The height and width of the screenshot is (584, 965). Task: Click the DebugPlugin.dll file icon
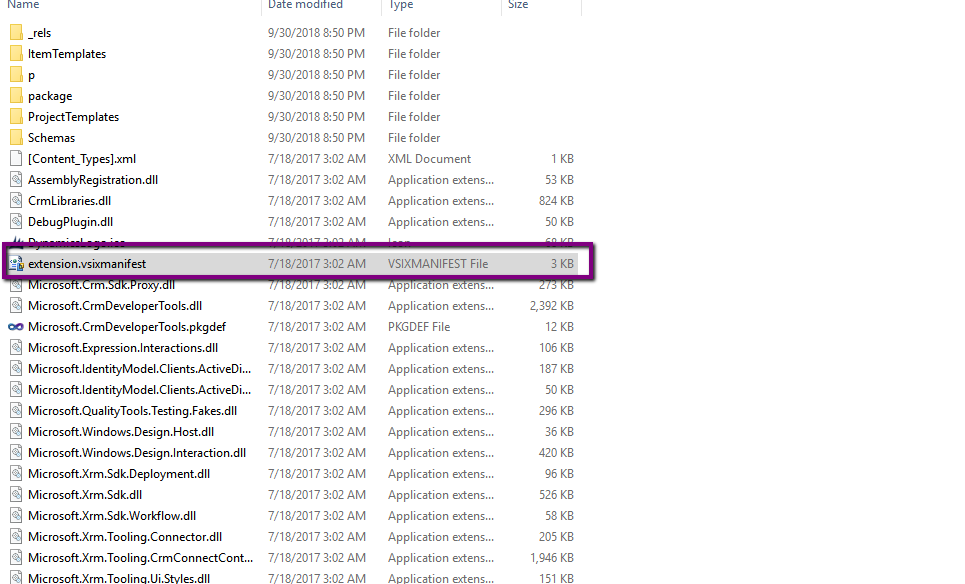click(x=16, y=222)
